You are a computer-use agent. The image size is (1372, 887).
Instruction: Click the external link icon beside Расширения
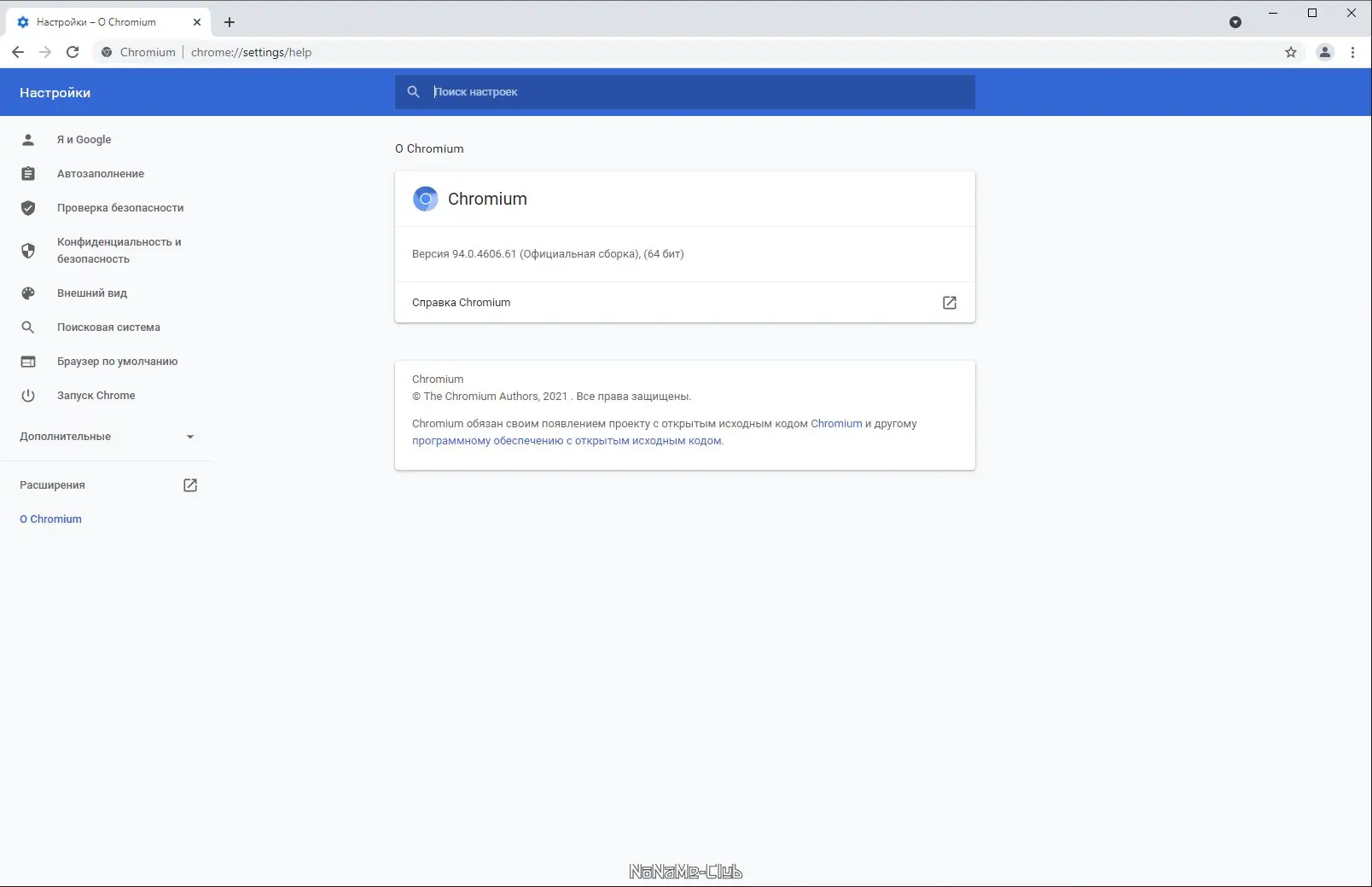[190, 485]
